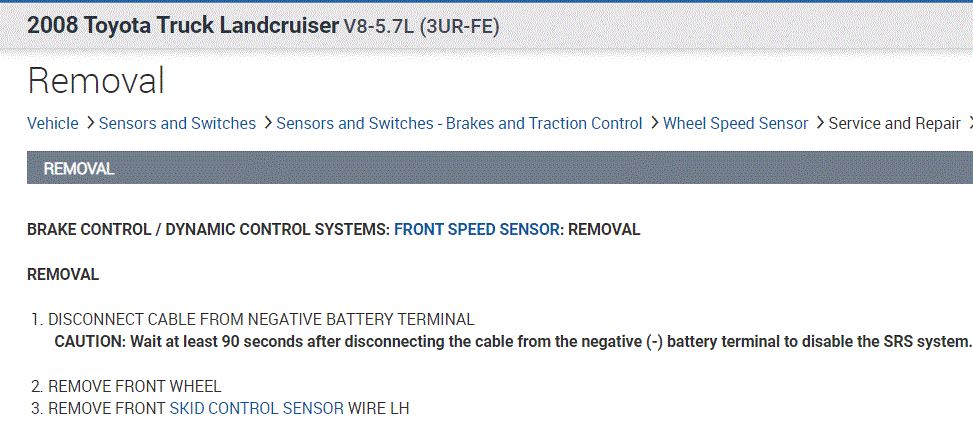
Task: Follow the FRONT SPEED SENSOR link
Action: point(477,229)
